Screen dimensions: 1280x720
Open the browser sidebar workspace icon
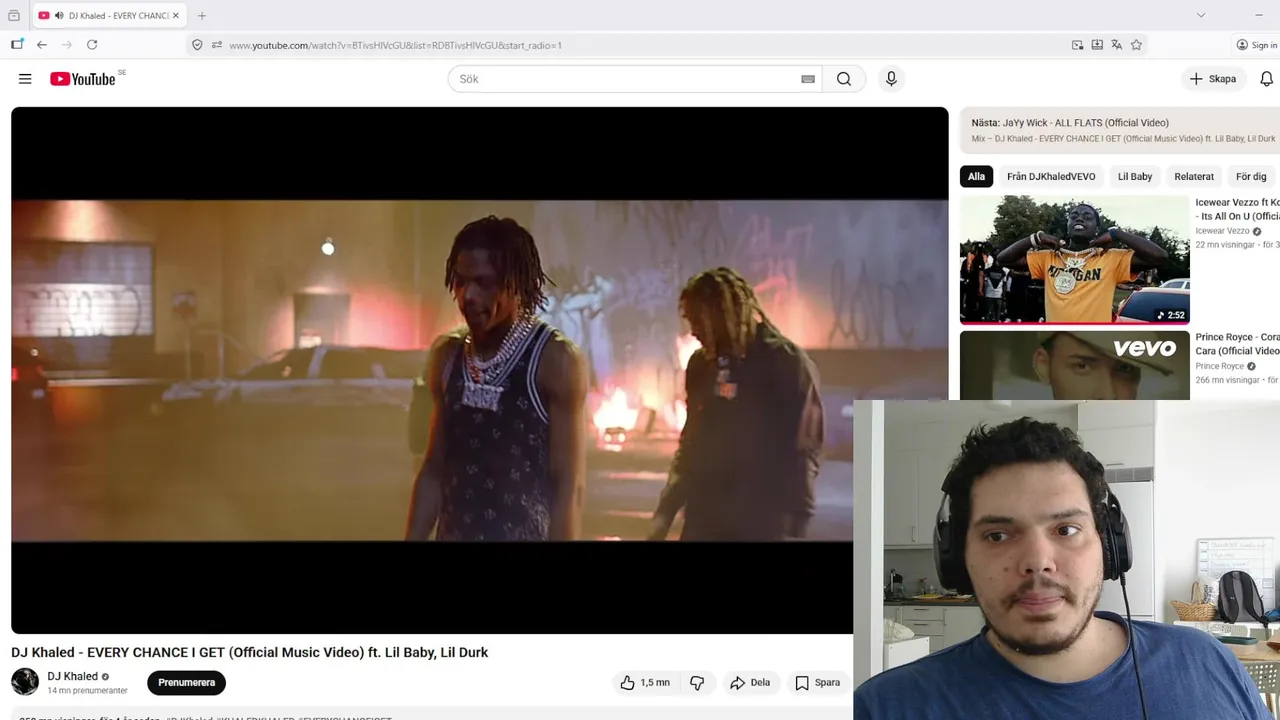tap(17, 45)
